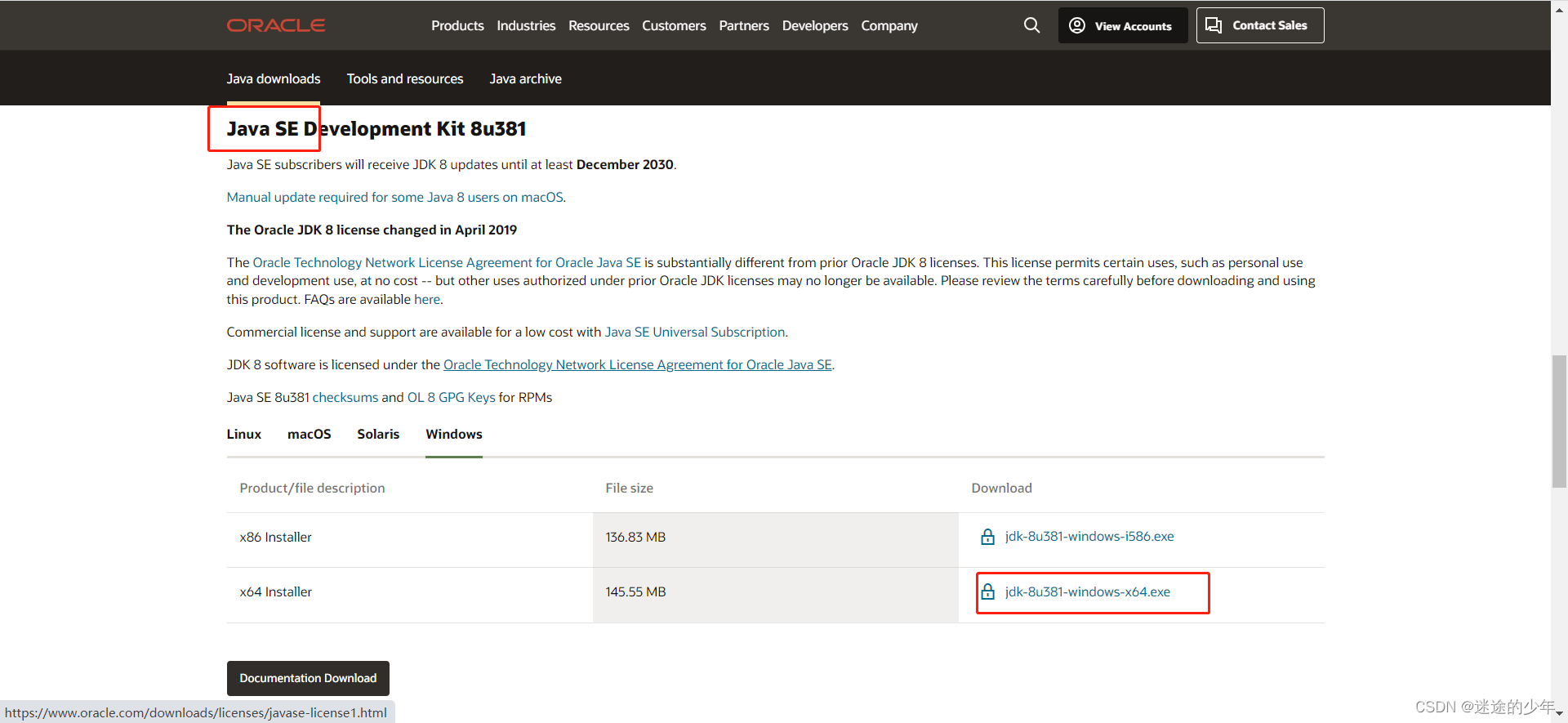Screen dimensions: 1568x723
Task: Open the Resources menu
Action: 599,25
